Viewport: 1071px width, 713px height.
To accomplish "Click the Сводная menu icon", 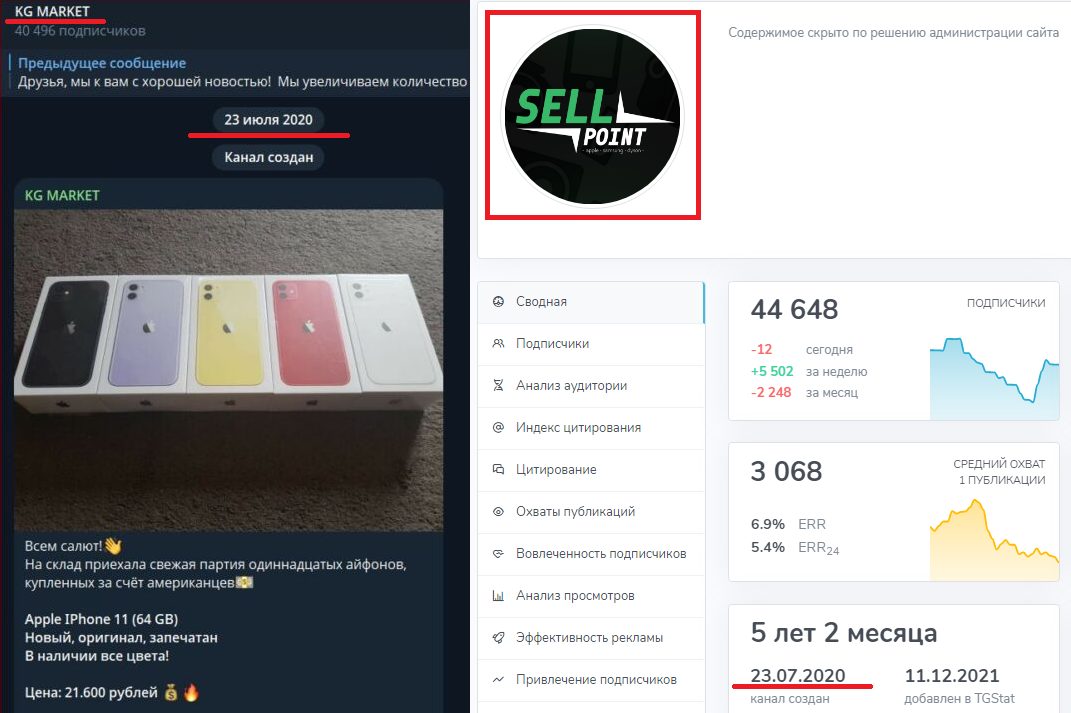I will pyautogui.click(x=499, y=301).
